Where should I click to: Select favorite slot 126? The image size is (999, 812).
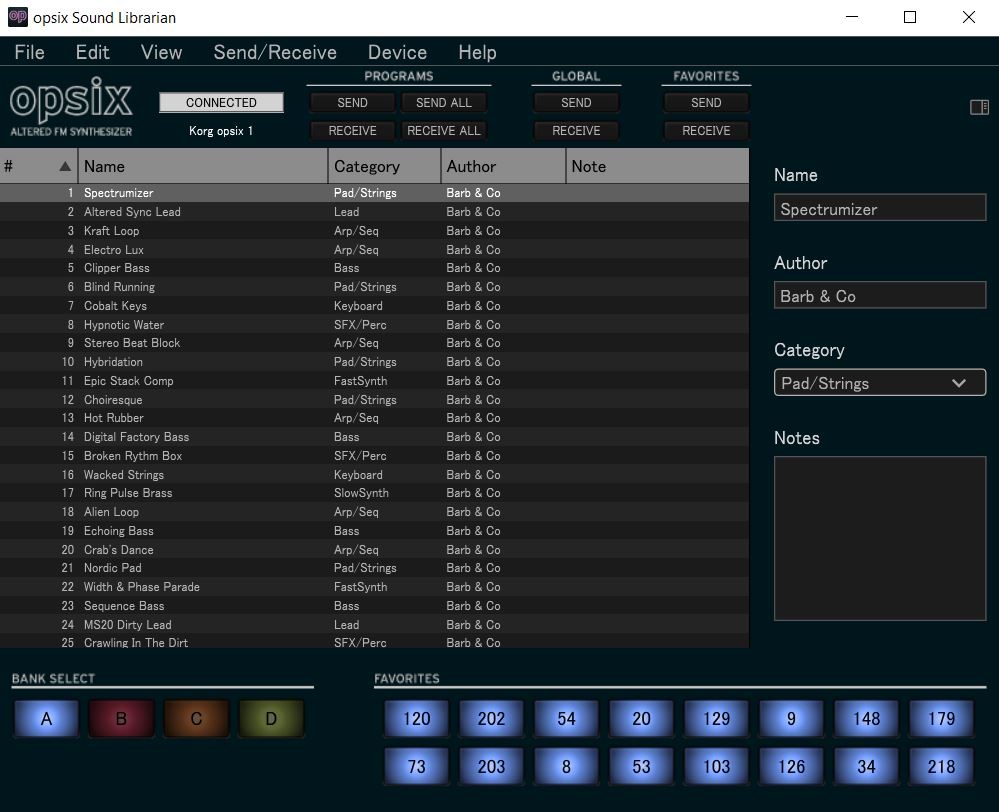[791, 766]
